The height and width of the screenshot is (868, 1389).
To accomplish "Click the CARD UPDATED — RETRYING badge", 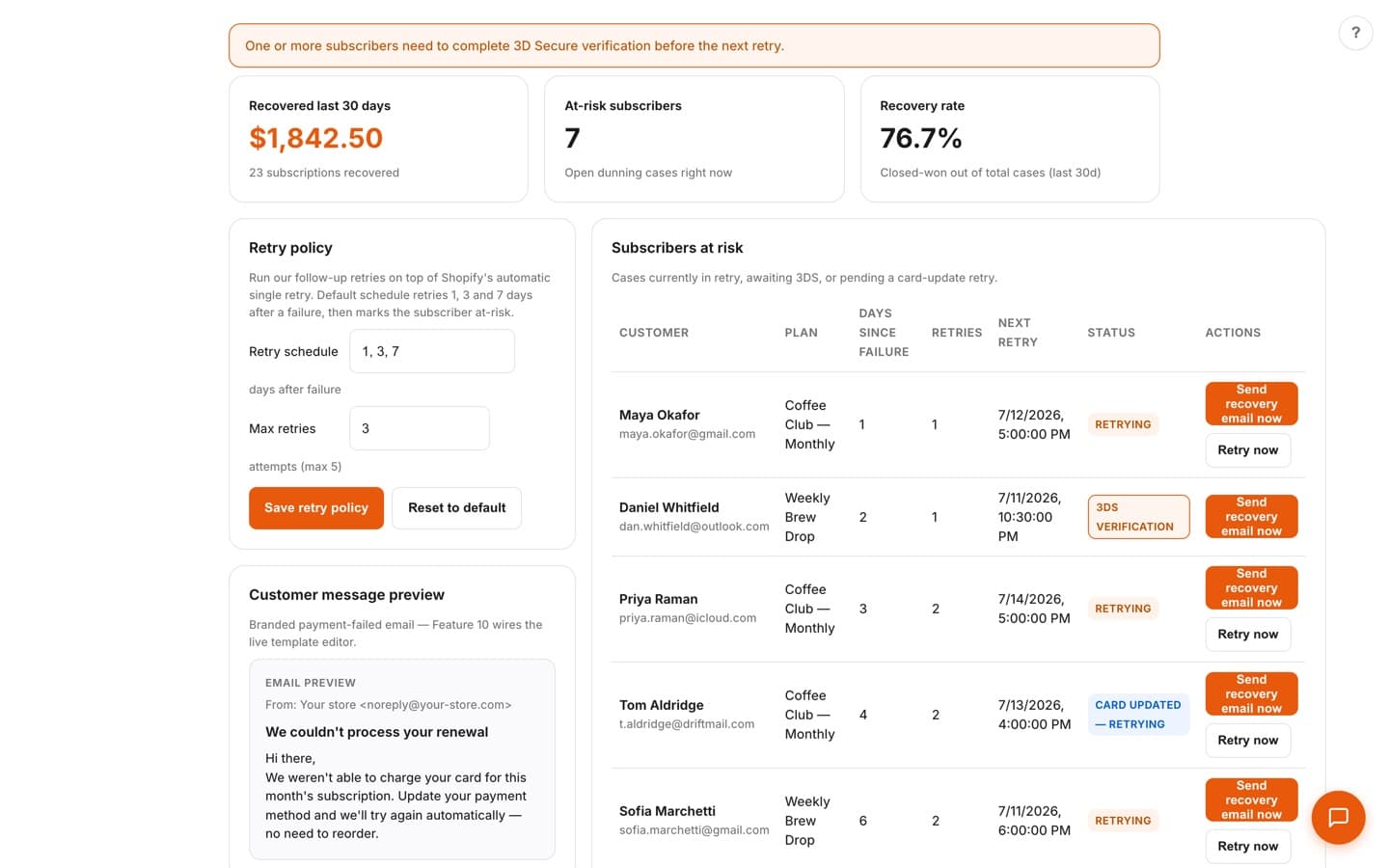I will click(x=1138, y=715).
